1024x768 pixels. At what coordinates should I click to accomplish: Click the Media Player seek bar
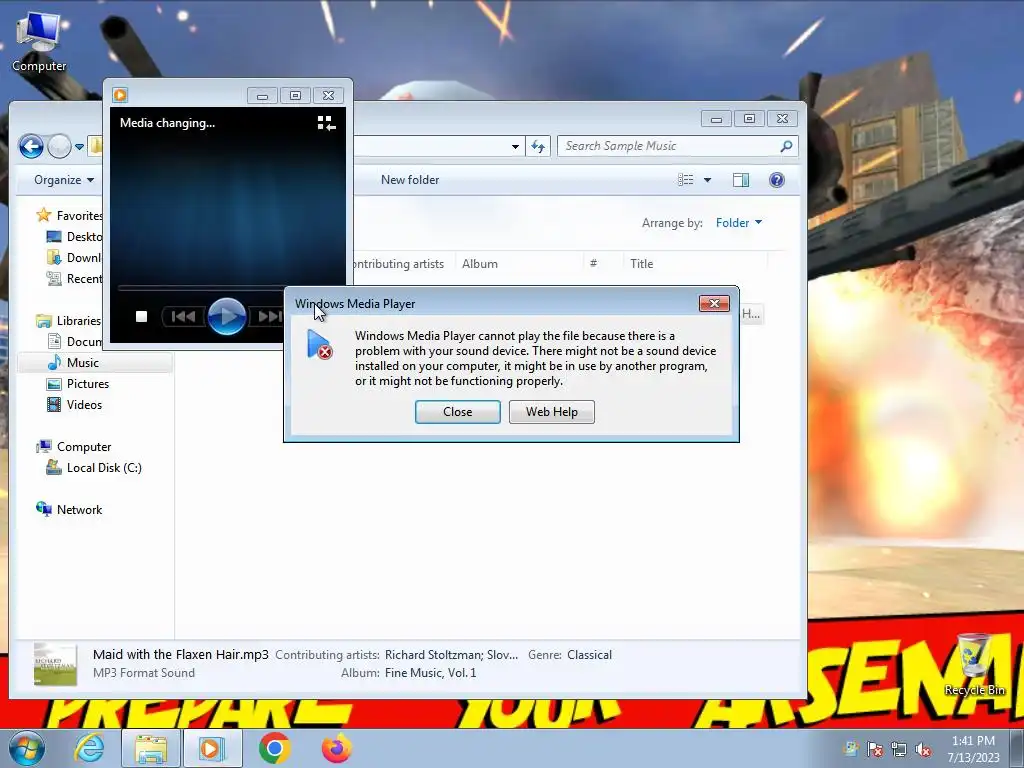(x=201, y=287)
